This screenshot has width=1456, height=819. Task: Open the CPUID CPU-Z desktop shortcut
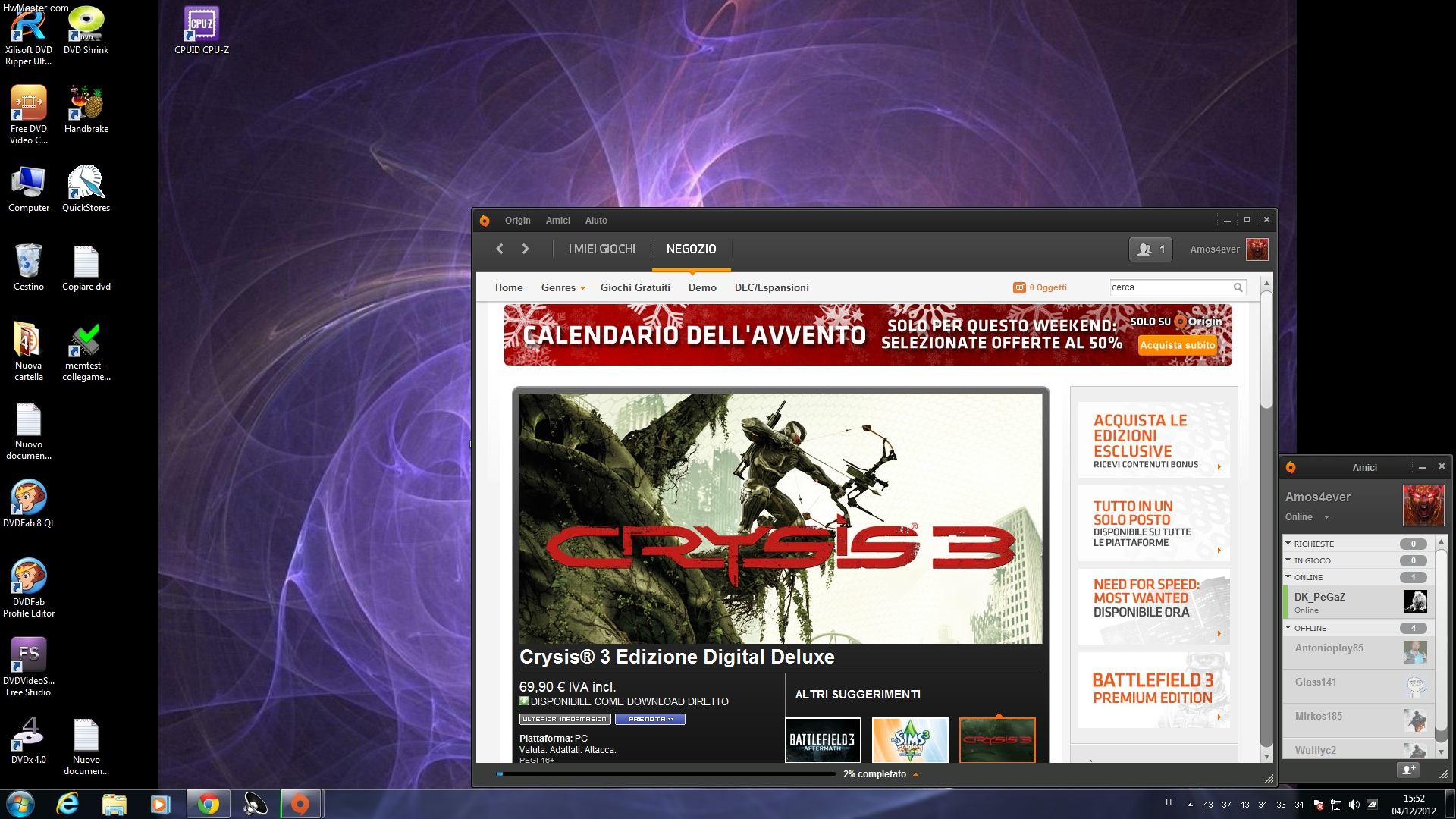click(x=202, y=31)
